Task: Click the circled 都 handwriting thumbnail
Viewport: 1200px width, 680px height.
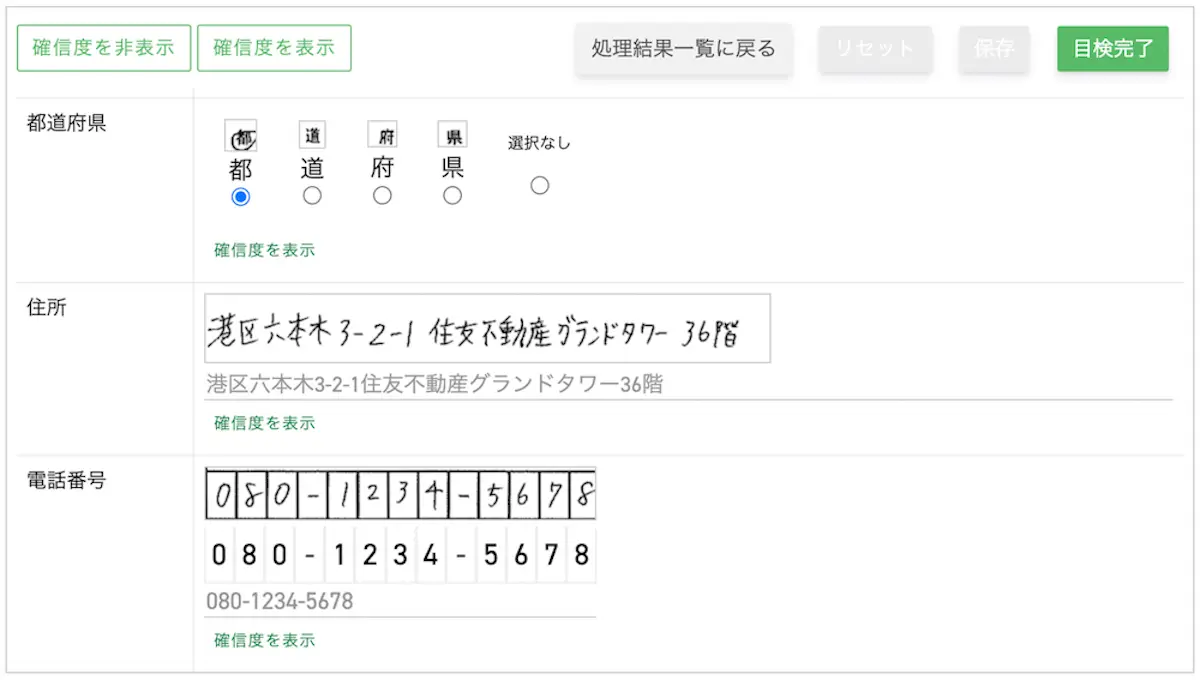Action: 240,135
